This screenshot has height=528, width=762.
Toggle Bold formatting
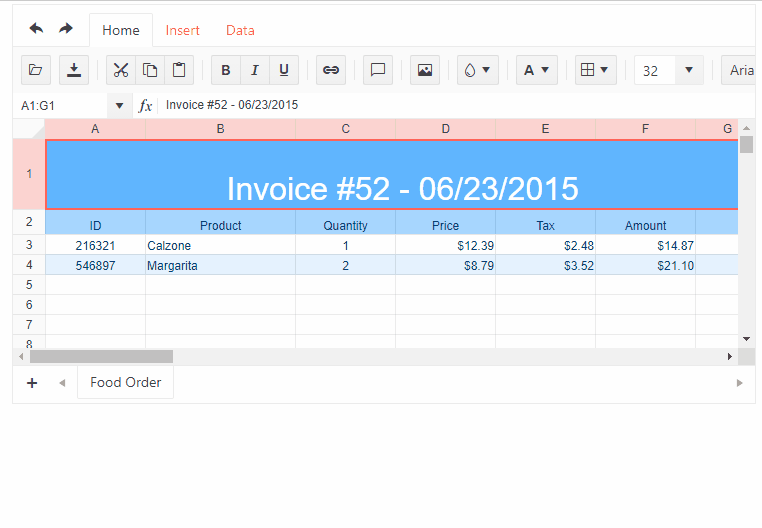(x=226, y=70)
